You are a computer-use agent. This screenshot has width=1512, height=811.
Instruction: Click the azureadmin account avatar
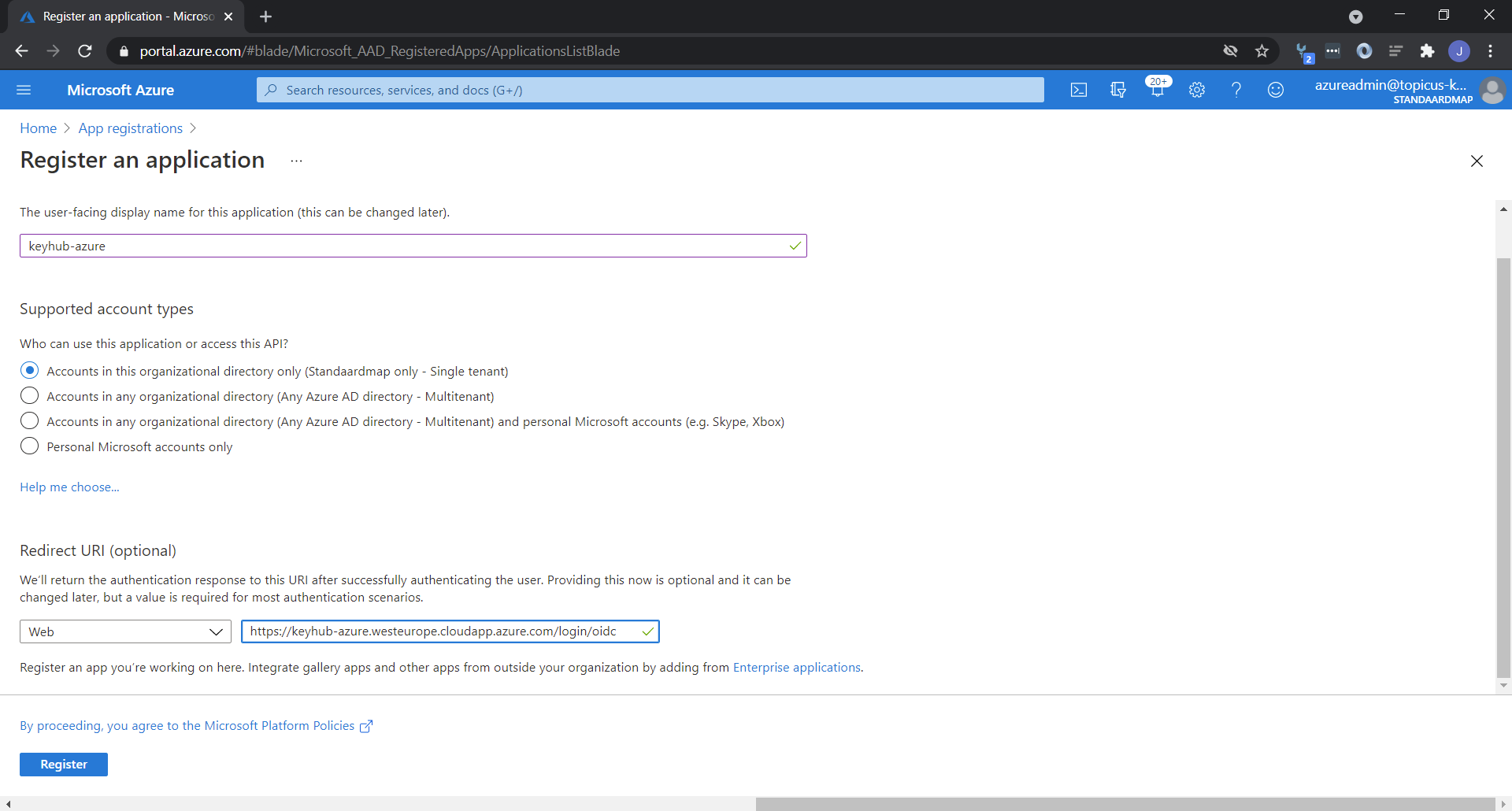1494,90
